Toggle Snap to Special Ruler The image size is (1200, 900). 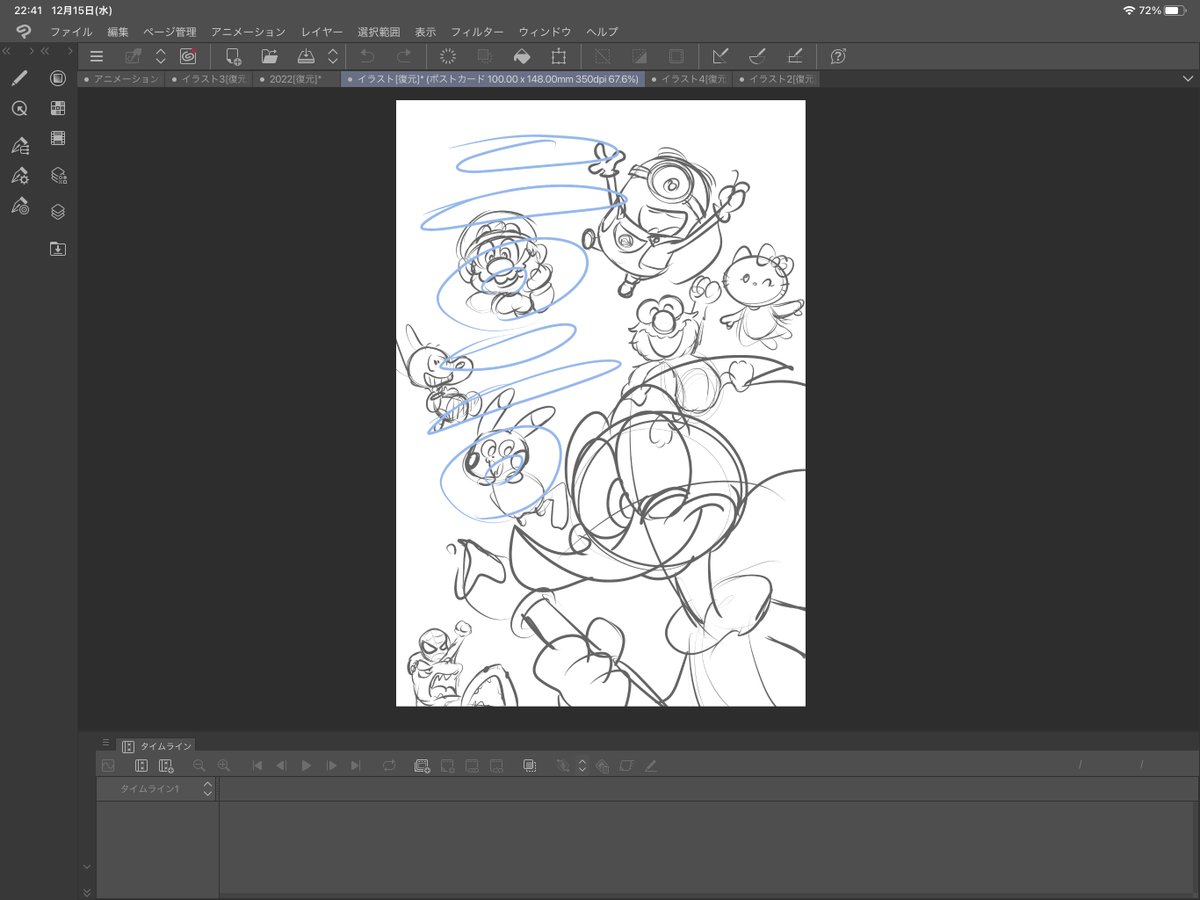757,57
